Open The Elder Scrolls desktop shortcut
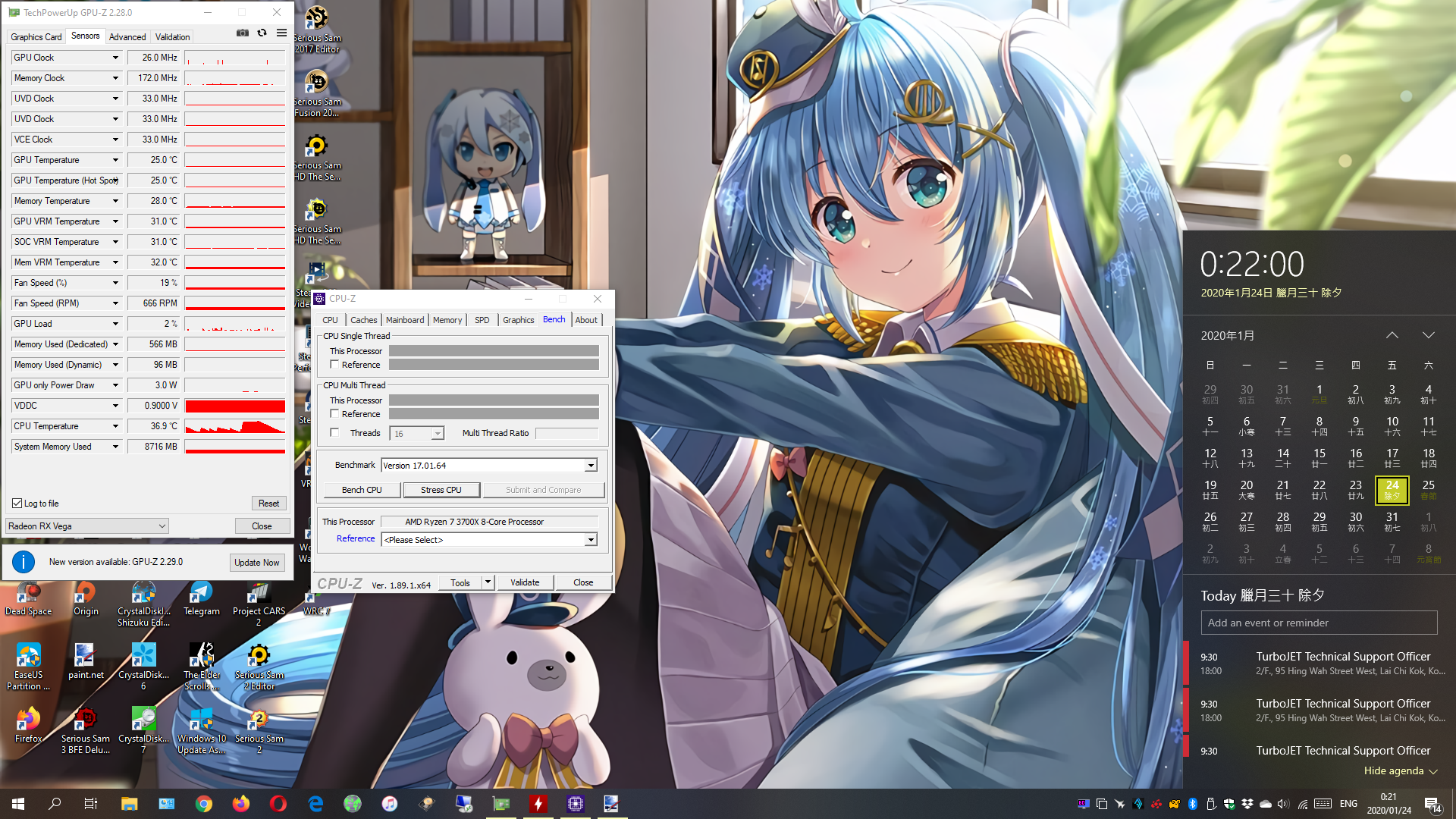This screenshot has width=1456, height=819. click(x=201, y=667)
